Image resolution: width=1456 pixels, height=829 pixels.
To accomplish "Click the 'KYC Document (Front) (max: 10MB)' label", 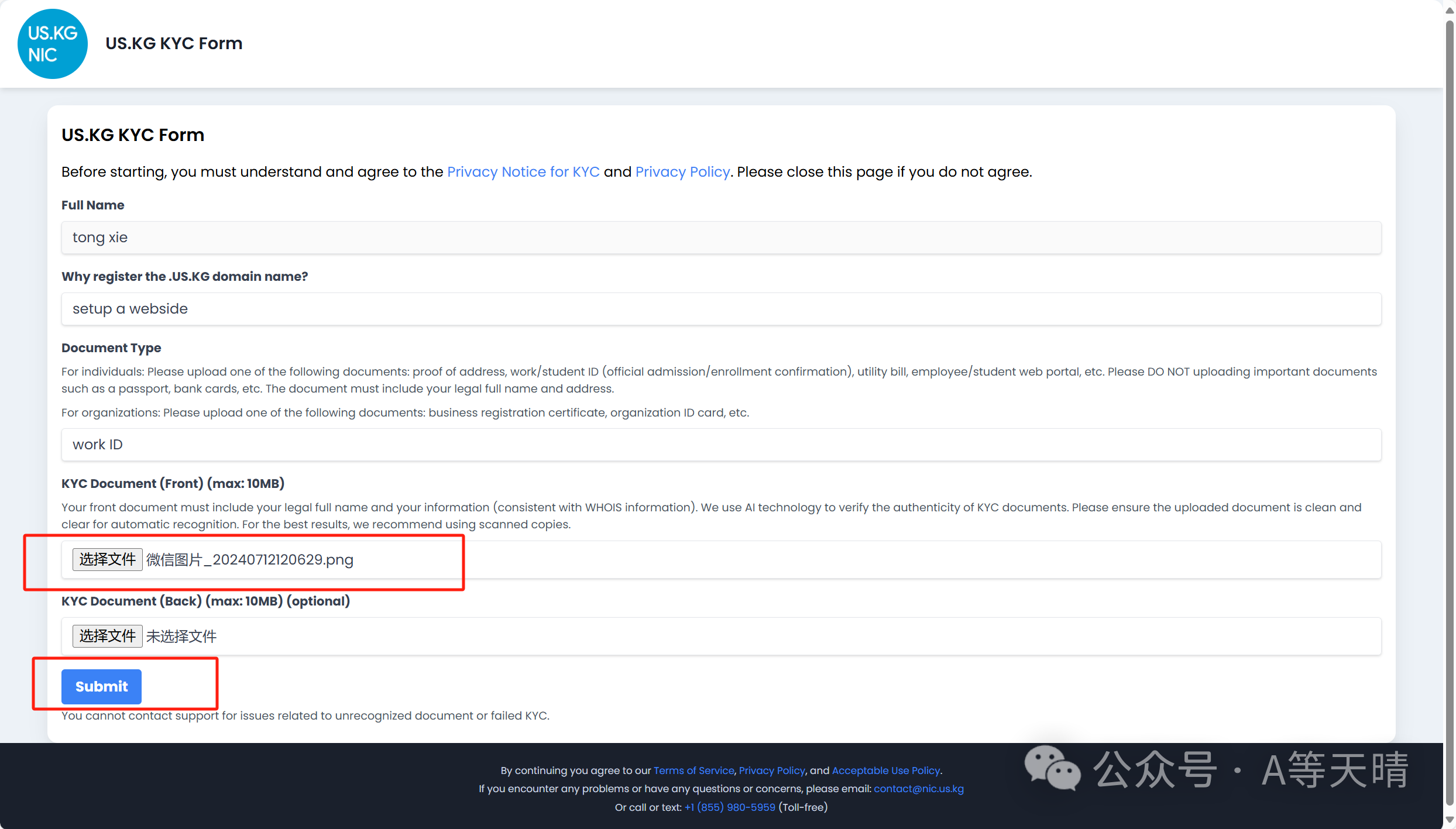I will click(173, 484).
